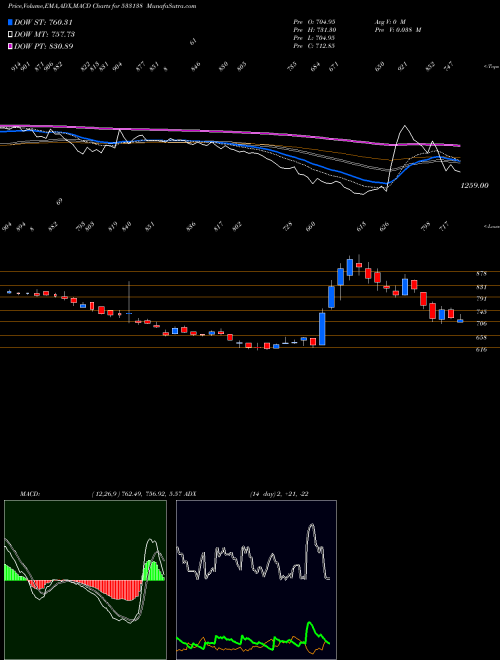The image size is (500, 660).
Task: Click the 743 price axis level
Action: tap(481, 312)
